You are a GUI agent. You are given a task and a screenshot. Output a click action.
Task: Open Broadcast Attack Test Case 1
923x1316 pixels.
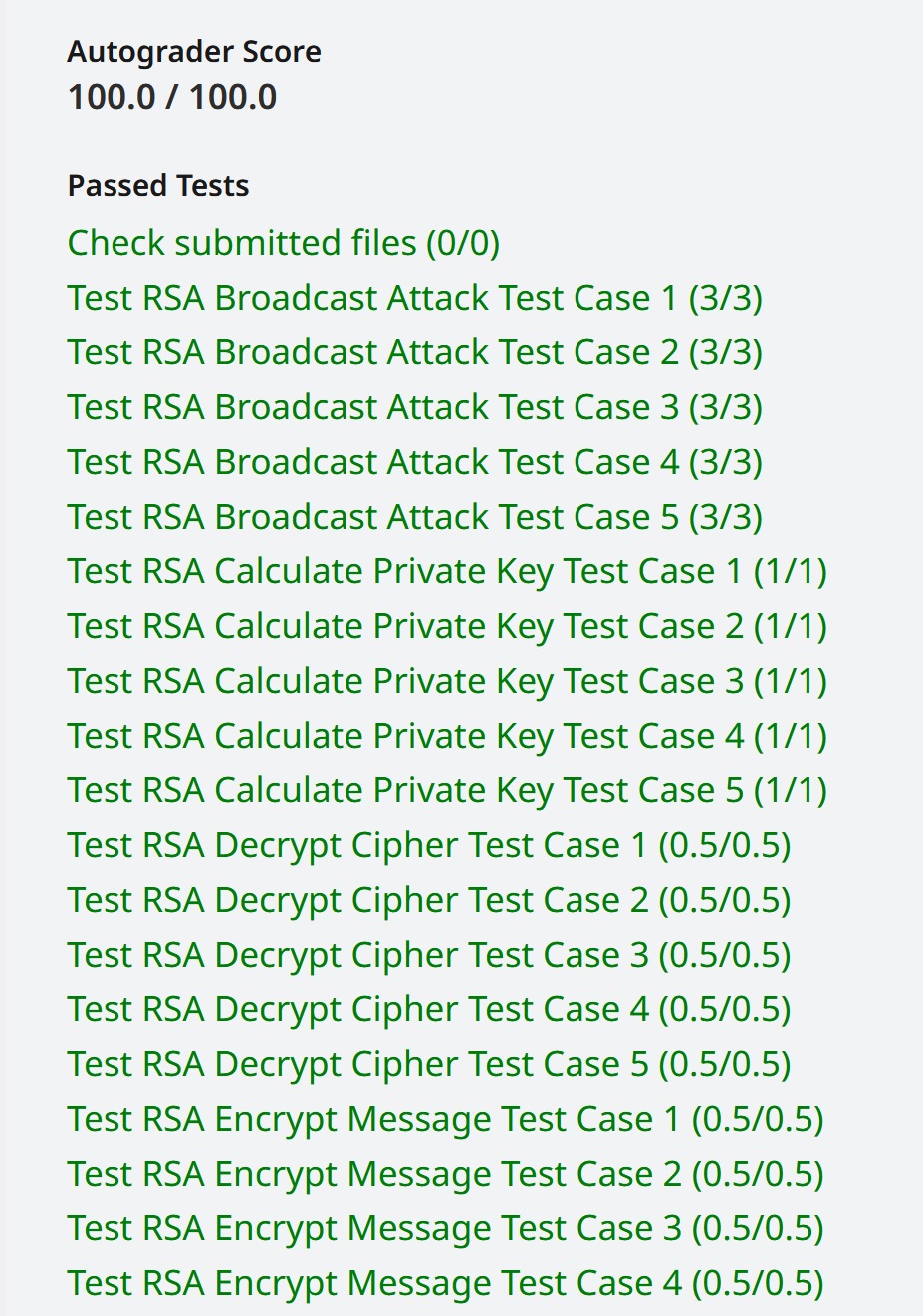[x=414, y=298]
